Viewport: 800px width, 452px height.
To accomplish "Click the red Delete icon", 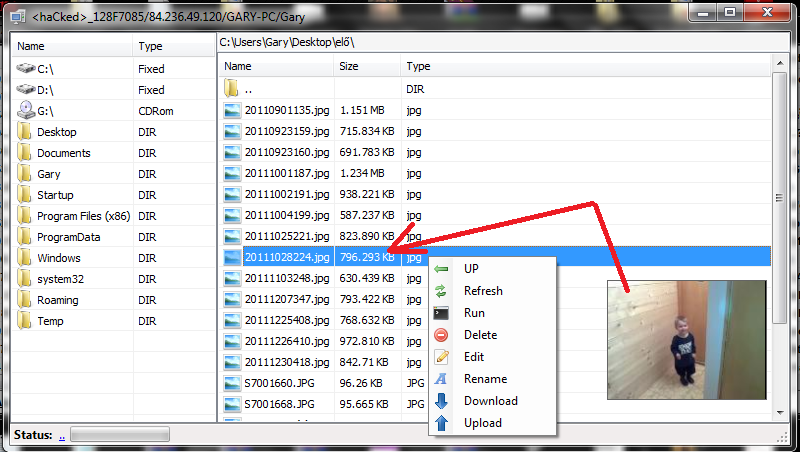I will pos(441,335).
